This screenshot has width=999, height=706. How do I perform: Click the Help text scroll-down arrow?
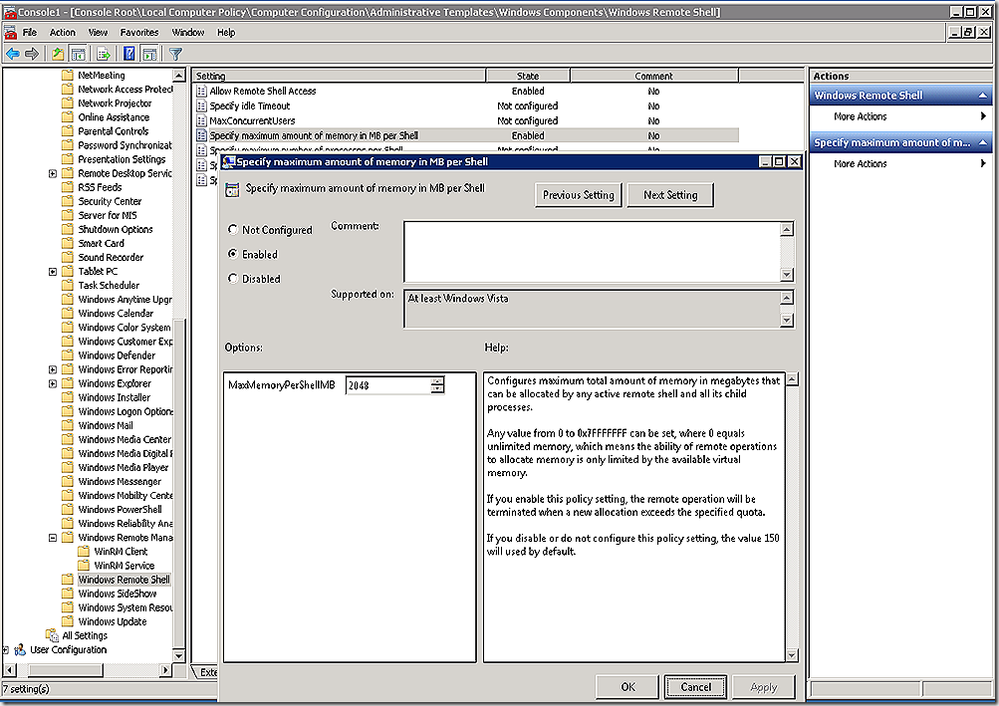point(792,655)
